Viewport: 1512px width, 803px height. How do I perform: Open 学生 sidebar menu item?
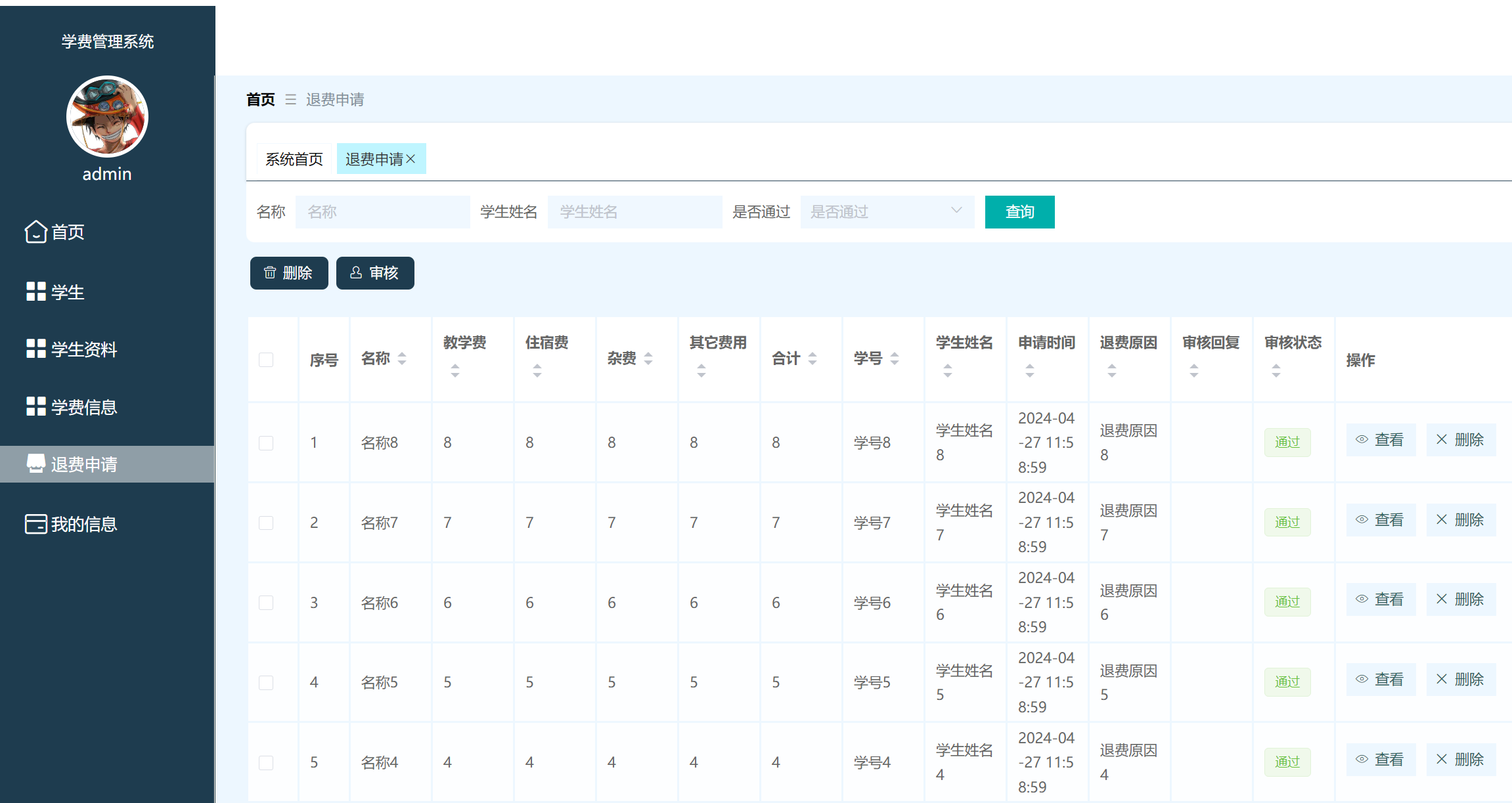(107, 292)
